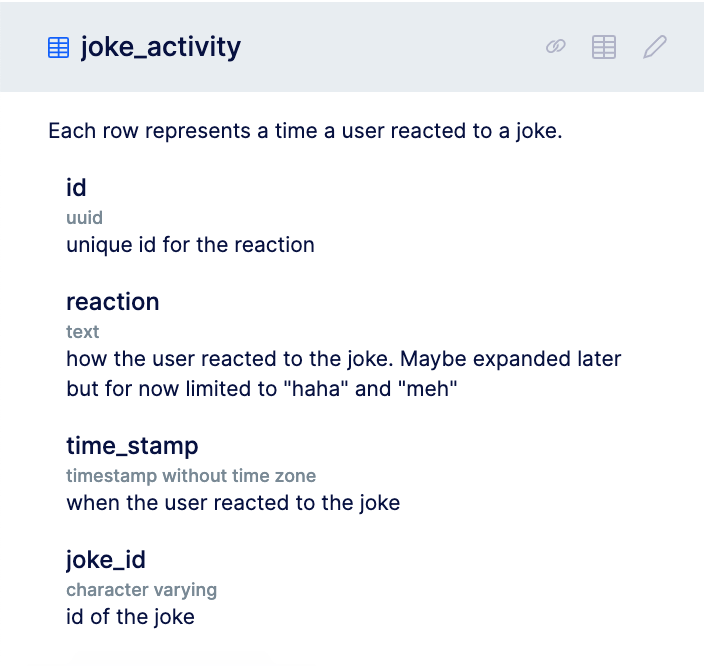Viewport: 704px width, 666px height.
Task: Click 'when the user reacted' description
Action: pyautogui.click(x=233, y=502)
